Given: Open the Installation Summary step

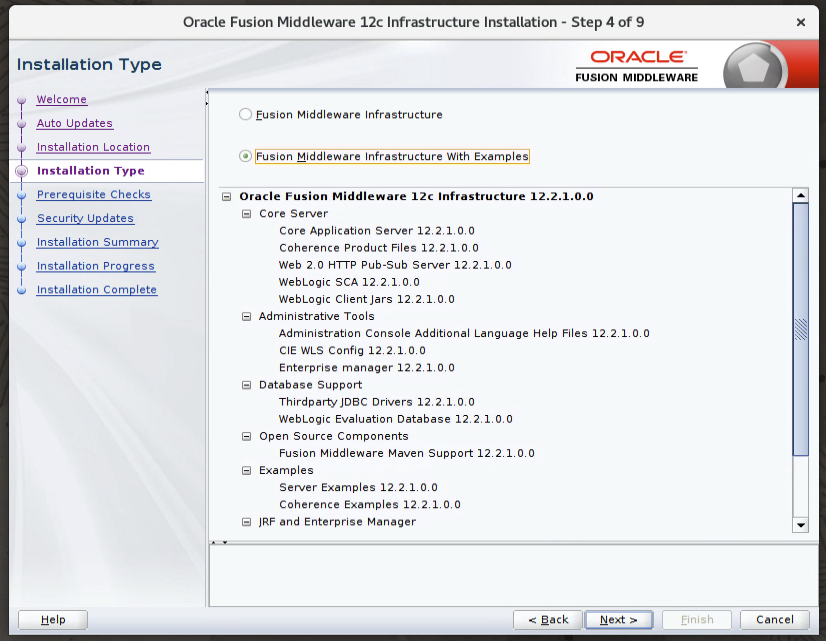Looking at the screenshot, I should 97,242.
